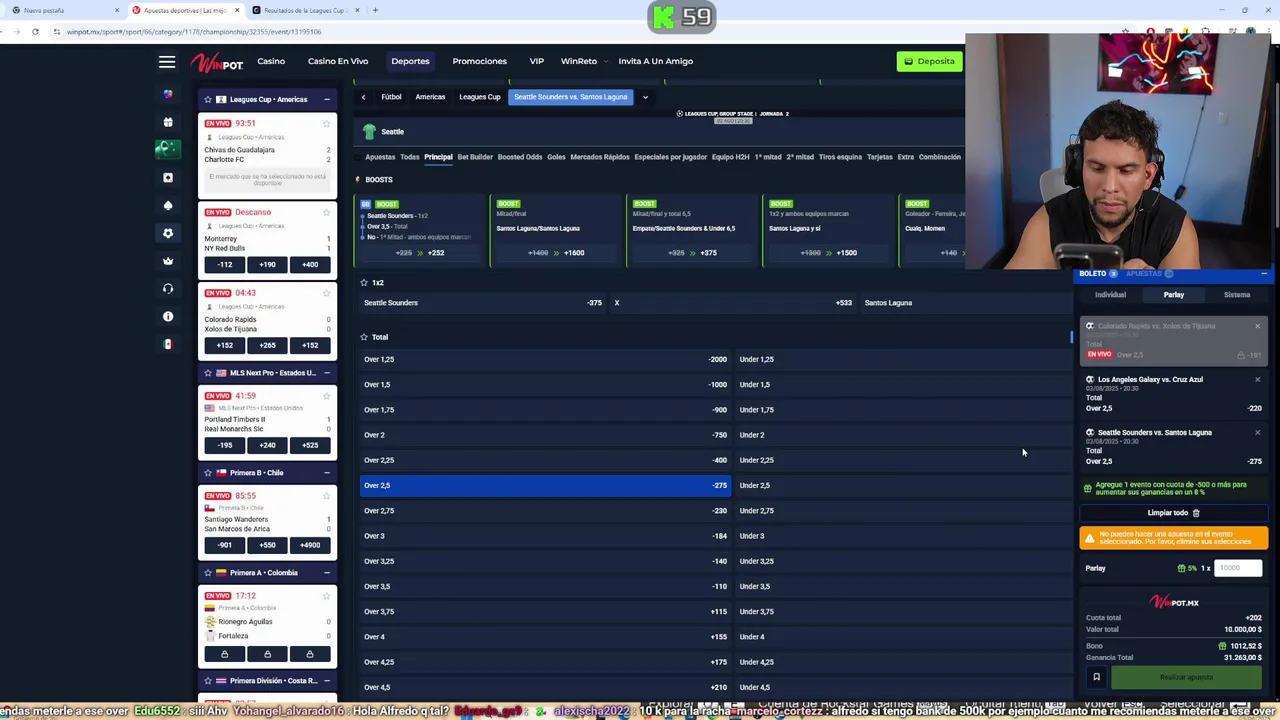Viewport: 1280px width, 720px height.
Task: Choose the Mexico flag language icon
Action: coord(168,344)
